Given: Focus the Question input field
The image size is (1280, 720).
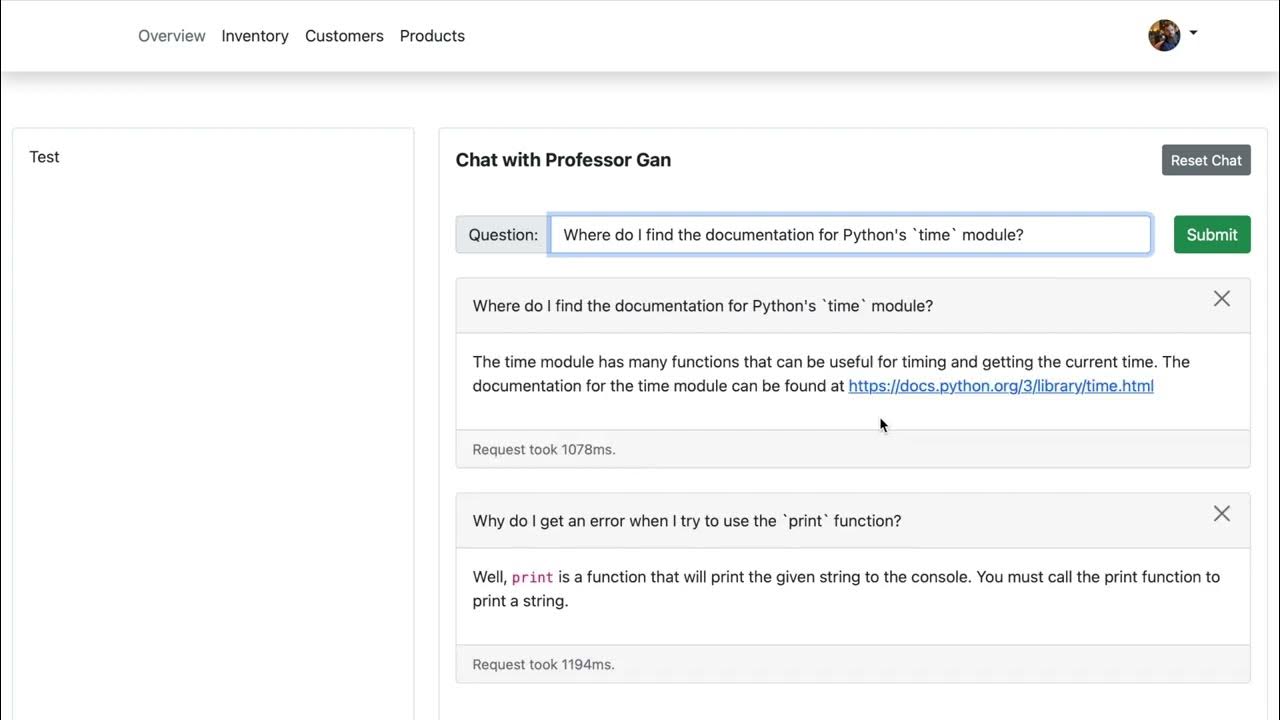Looking at the screenshot, I should [850, 235].
